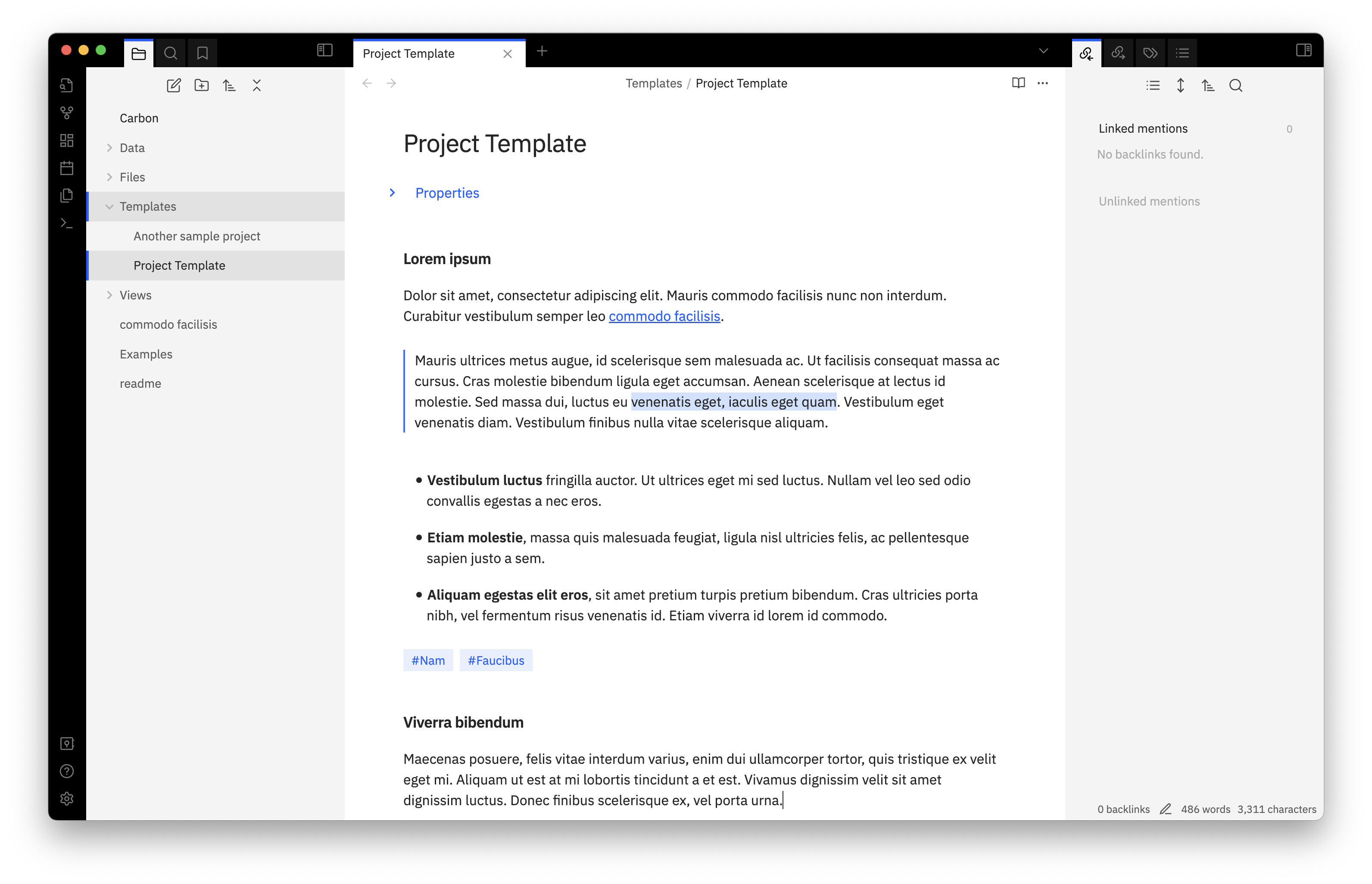Open Settings via the gear icon
The width and height of the screenshot is (1372, 884).
[67, 798]
